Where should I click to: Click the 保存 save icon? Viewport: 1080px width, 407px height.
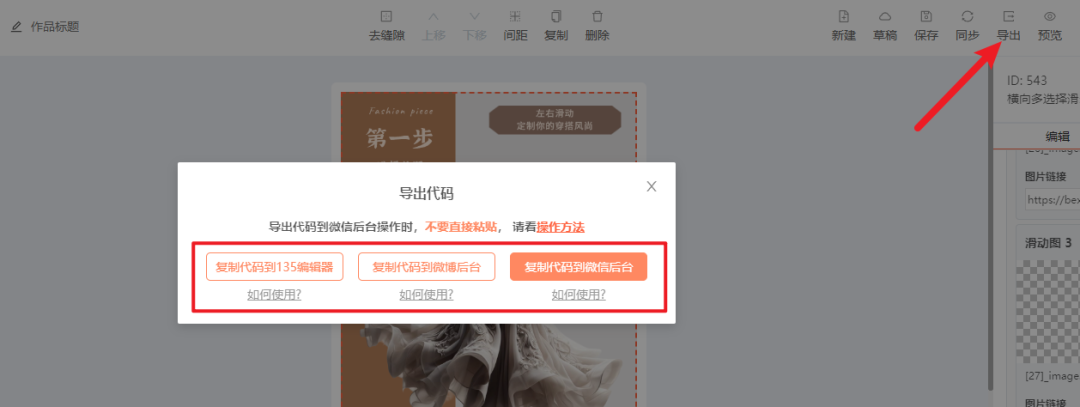pyautogui.click(x=926, y=16)
